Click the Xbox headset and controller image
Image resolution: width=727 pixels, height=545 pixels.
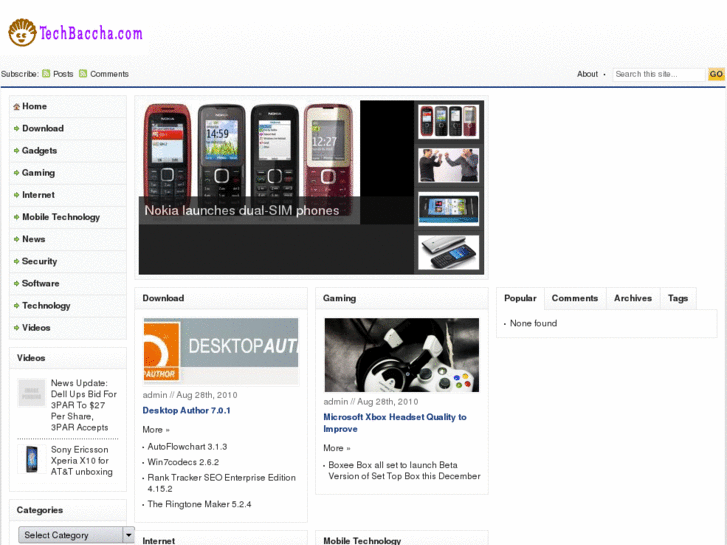(402, 355)
